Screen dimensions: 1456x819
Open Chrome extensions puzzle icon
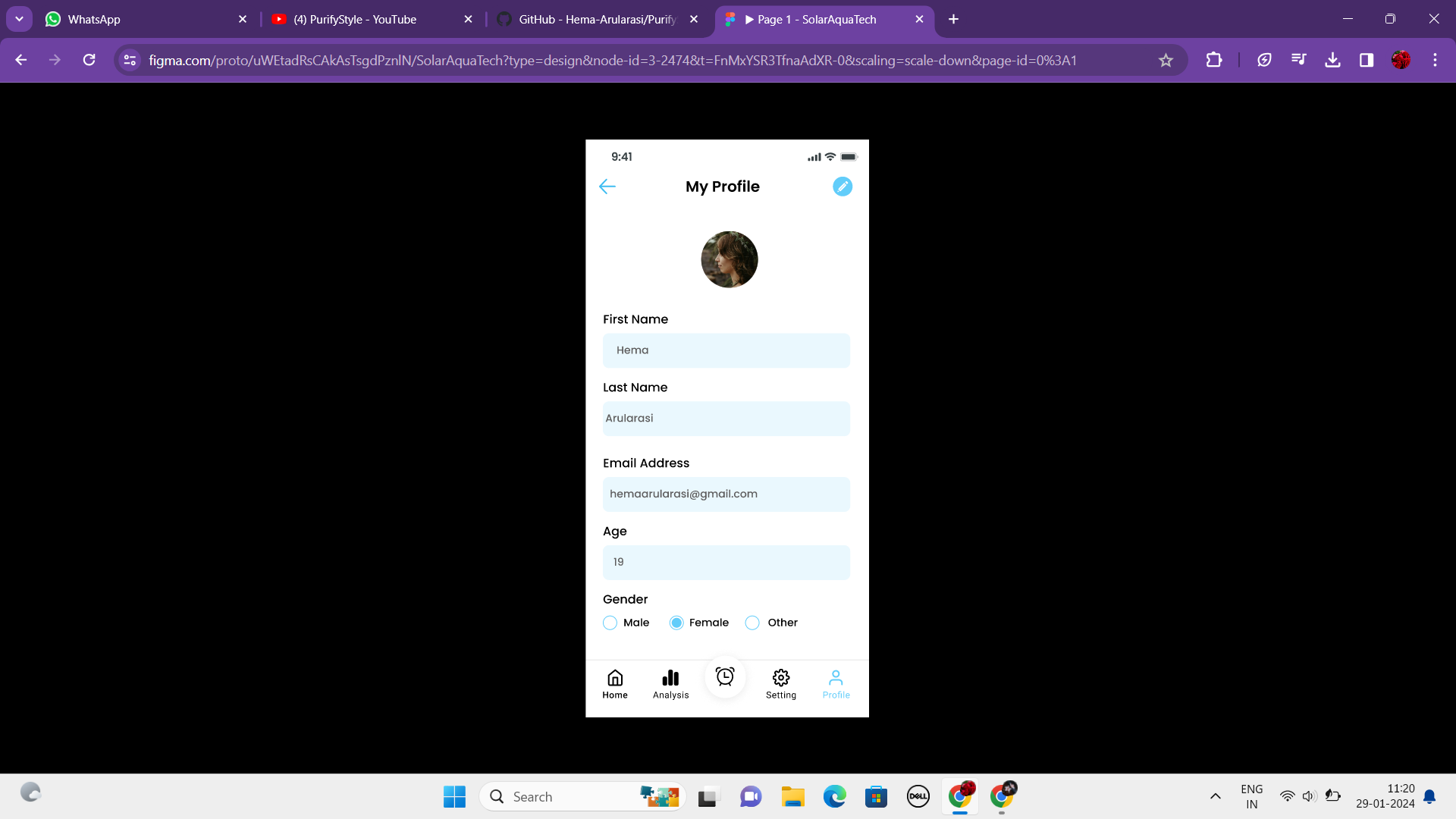[1213, 60]
